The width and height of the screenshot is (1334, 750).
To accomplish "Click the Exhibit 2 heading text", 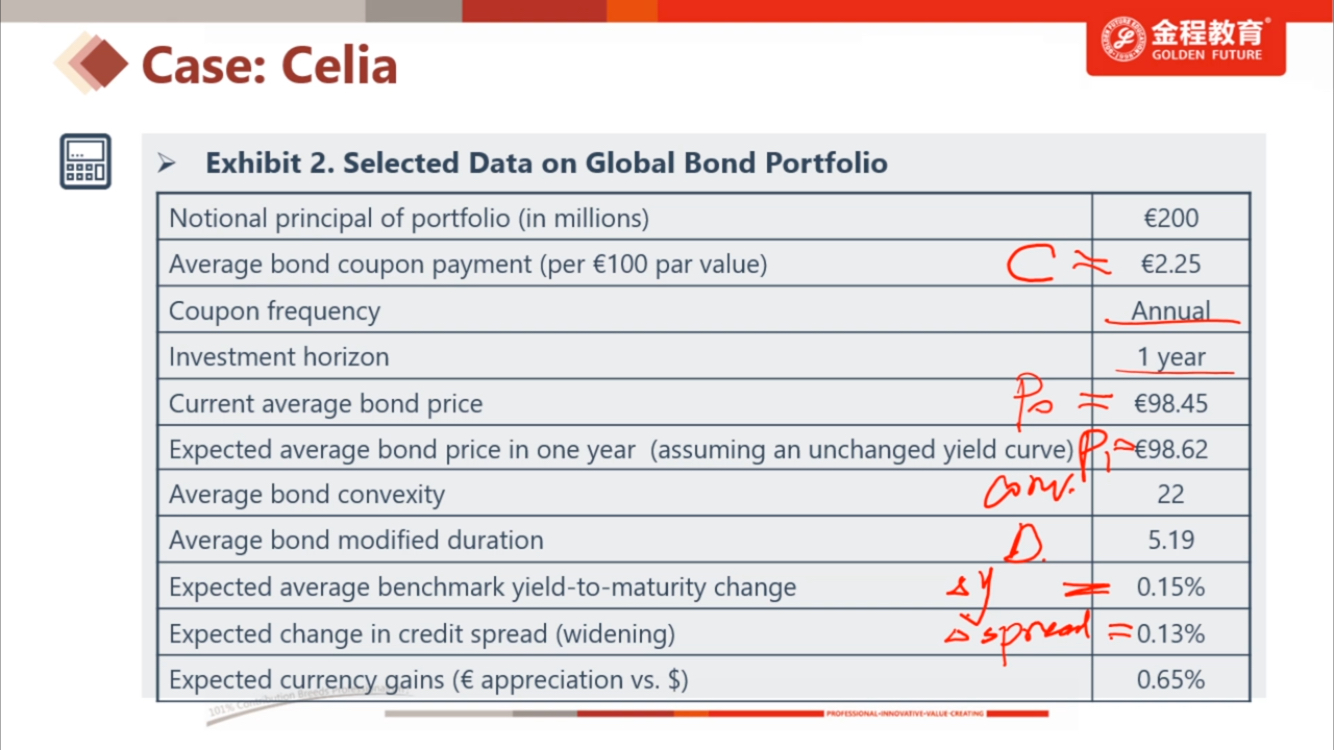I will (x=546, y=163).
